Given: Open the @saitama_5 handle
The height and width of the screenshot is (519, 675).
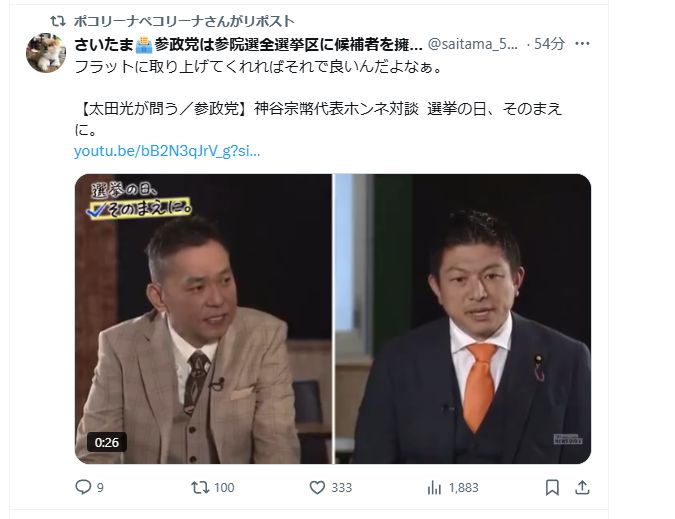Looking at the screenshot, I should pos(473,44).
